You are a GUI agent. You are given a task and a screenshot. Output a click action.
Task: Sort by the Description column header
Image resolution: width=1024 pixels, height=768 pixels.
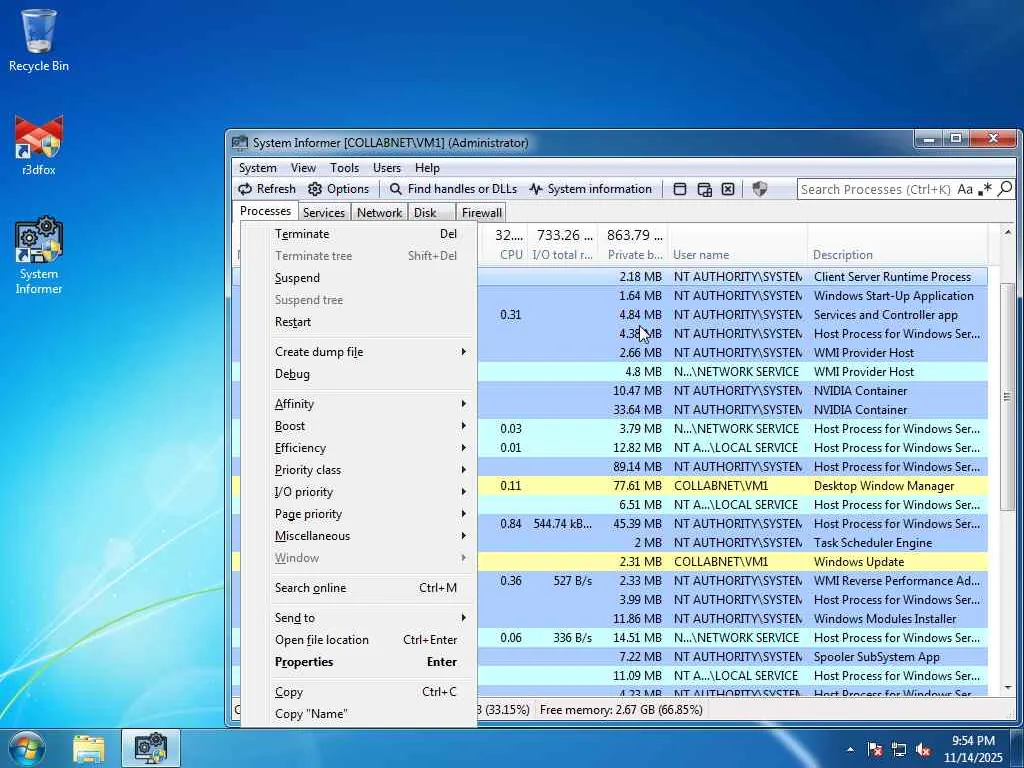(x=897, y=245)
